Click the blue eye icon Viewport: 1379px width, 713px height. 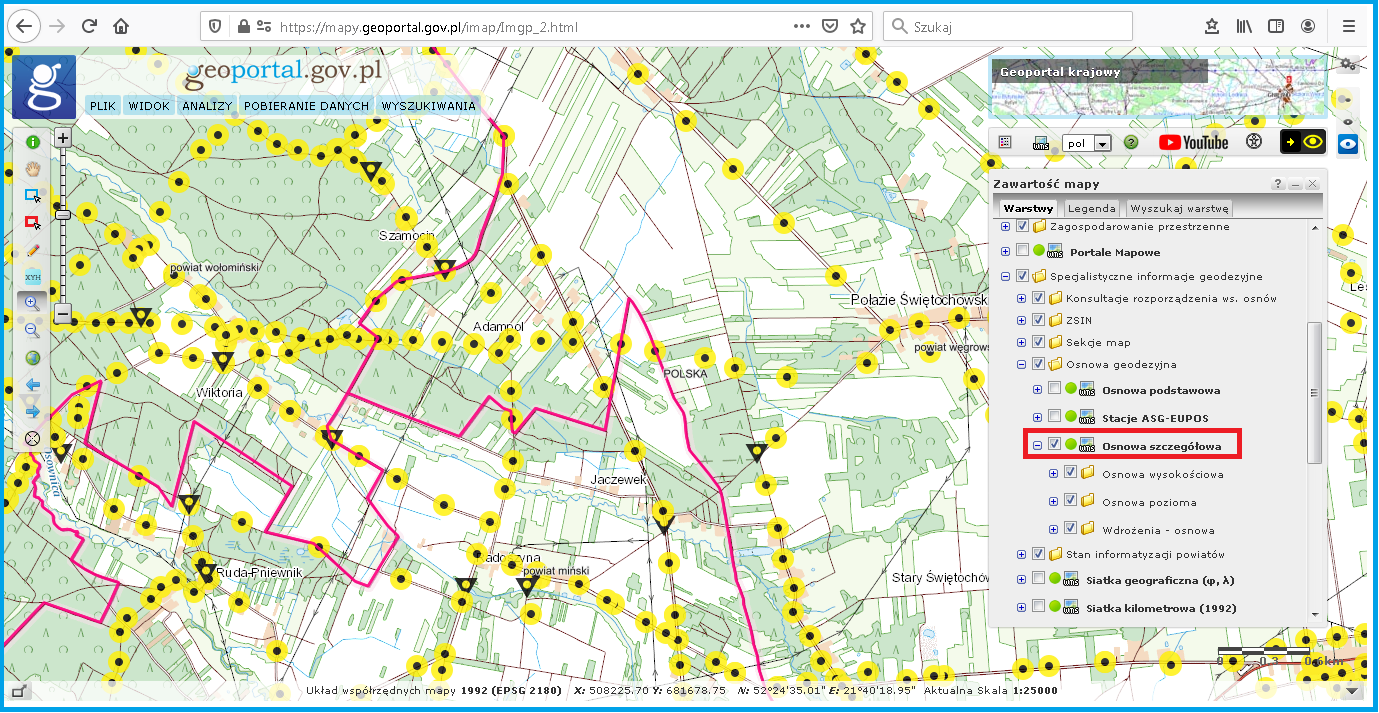(x=1349, y=143)
